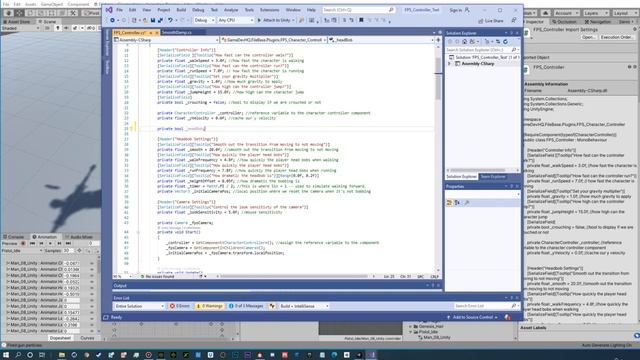The height and width of the screenshot is (360, 640).
Task: Click Add to Source Control
Action: 472,317
